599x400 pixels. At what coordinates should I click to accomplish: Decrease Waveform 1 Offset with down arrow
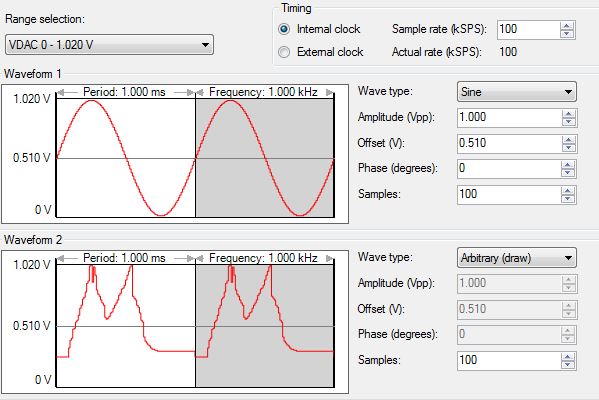569,148
